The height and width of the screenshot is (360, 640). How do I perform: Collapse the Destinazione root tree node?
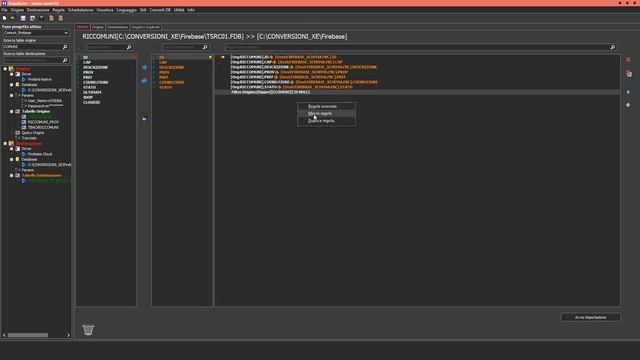click(x=5, y=144)
